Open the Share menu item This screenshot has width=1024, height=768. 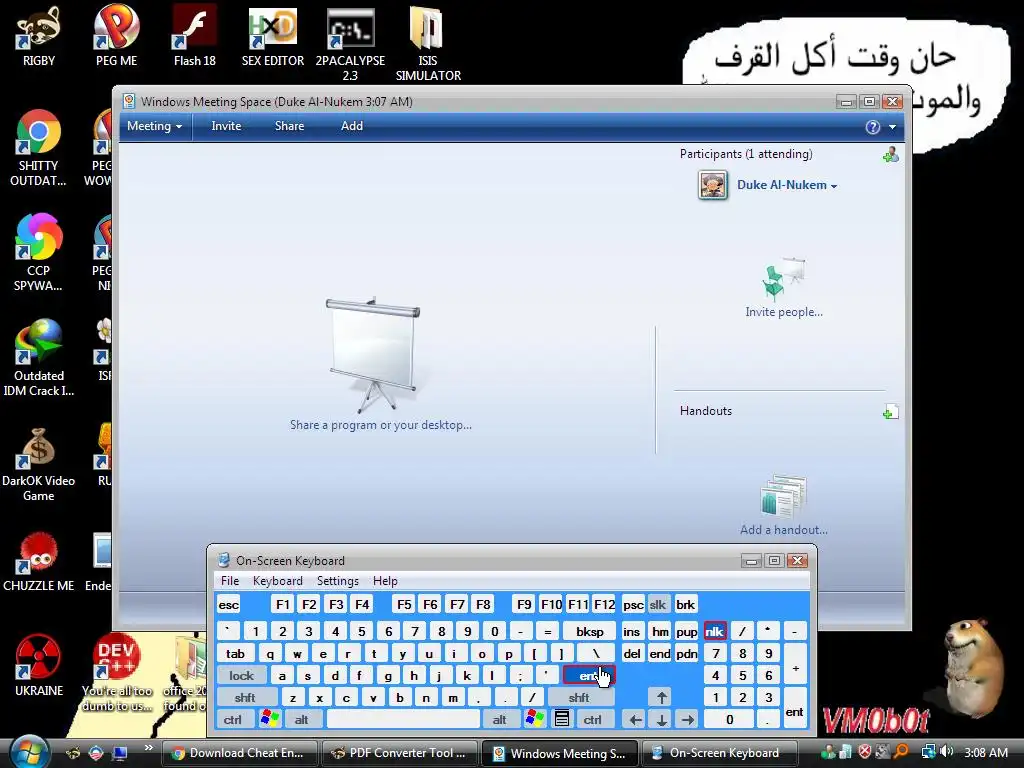(x=289, y=126)
